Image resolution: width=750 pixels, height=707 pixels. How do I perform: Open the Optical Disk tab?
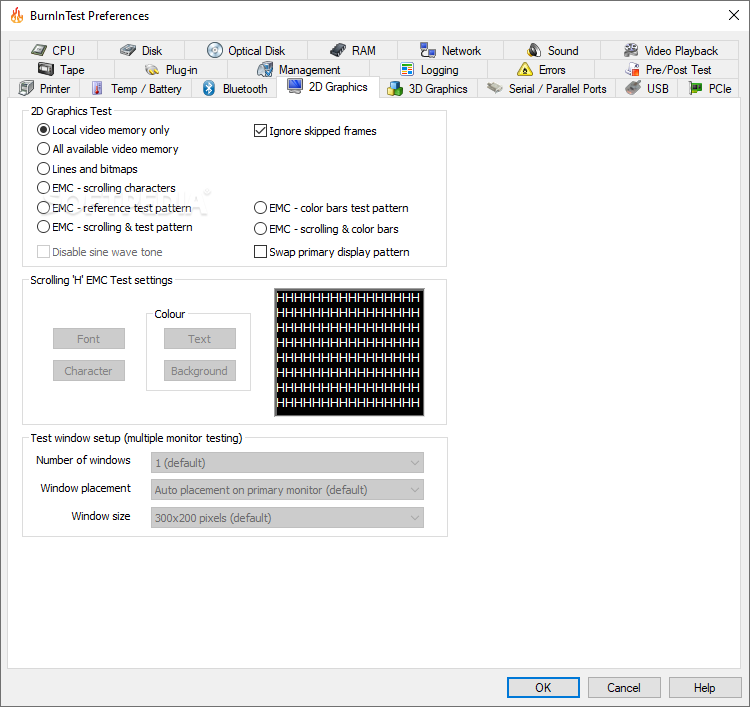click(246, 50)
